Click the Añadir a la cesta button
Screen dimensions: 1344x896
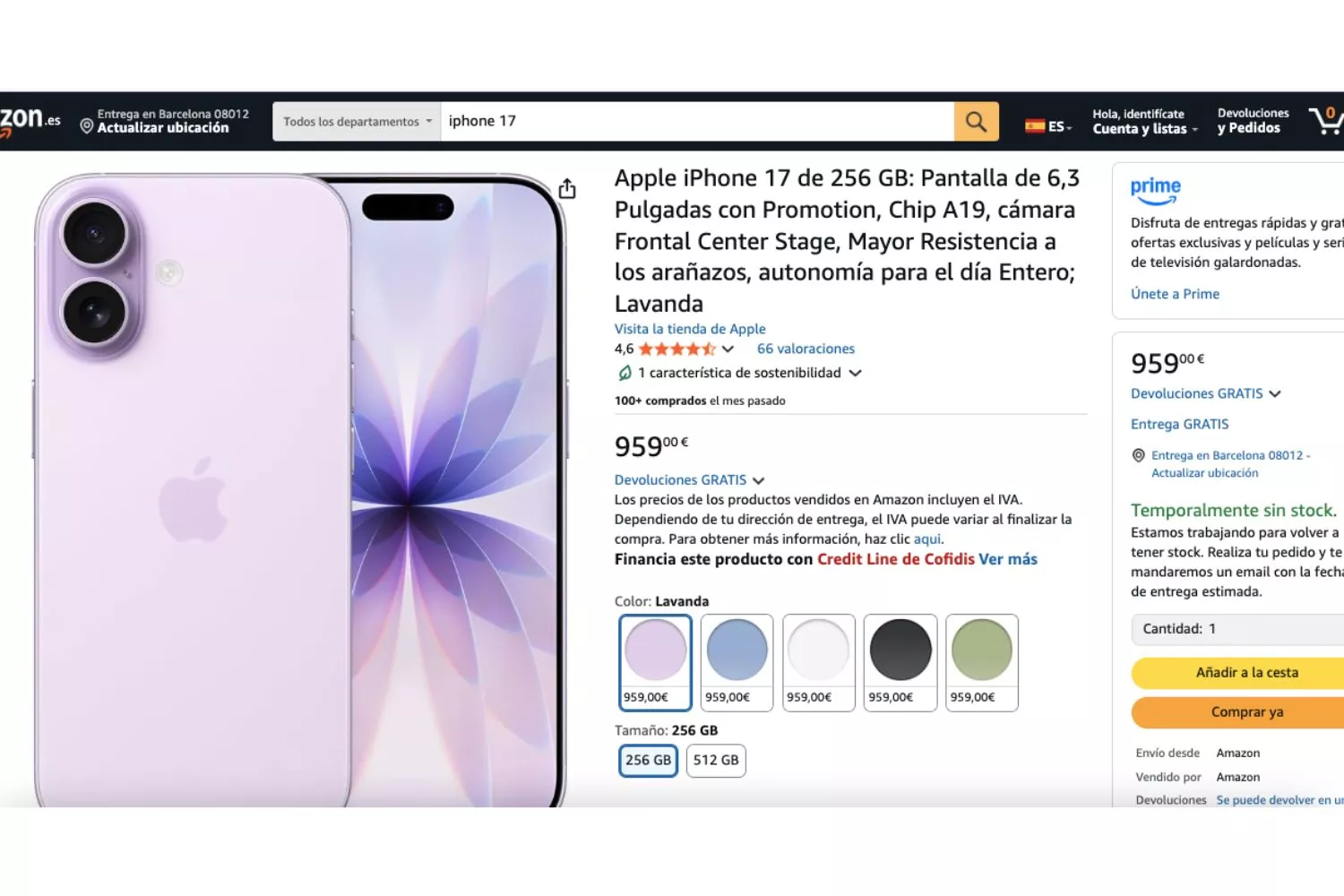tap(1237, 673)
